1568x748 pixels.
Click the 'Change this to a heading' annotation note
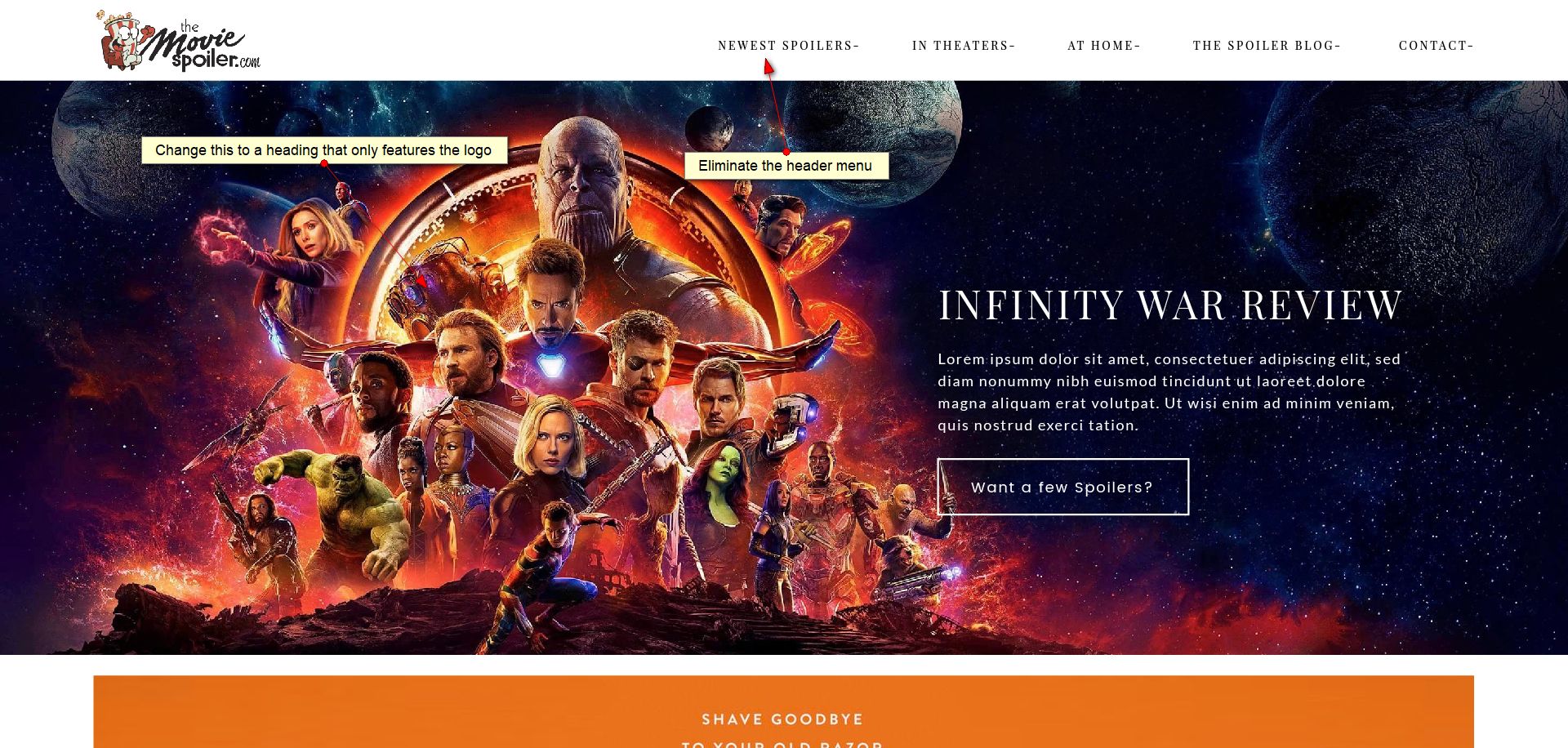tap(324, 150)
